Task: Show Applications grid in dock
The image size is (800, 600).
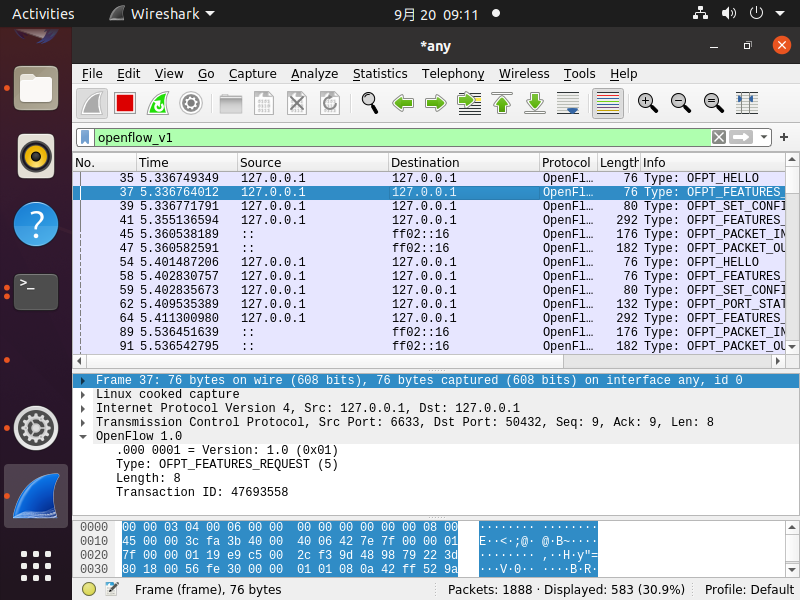Action: click(x=36, y=566)
